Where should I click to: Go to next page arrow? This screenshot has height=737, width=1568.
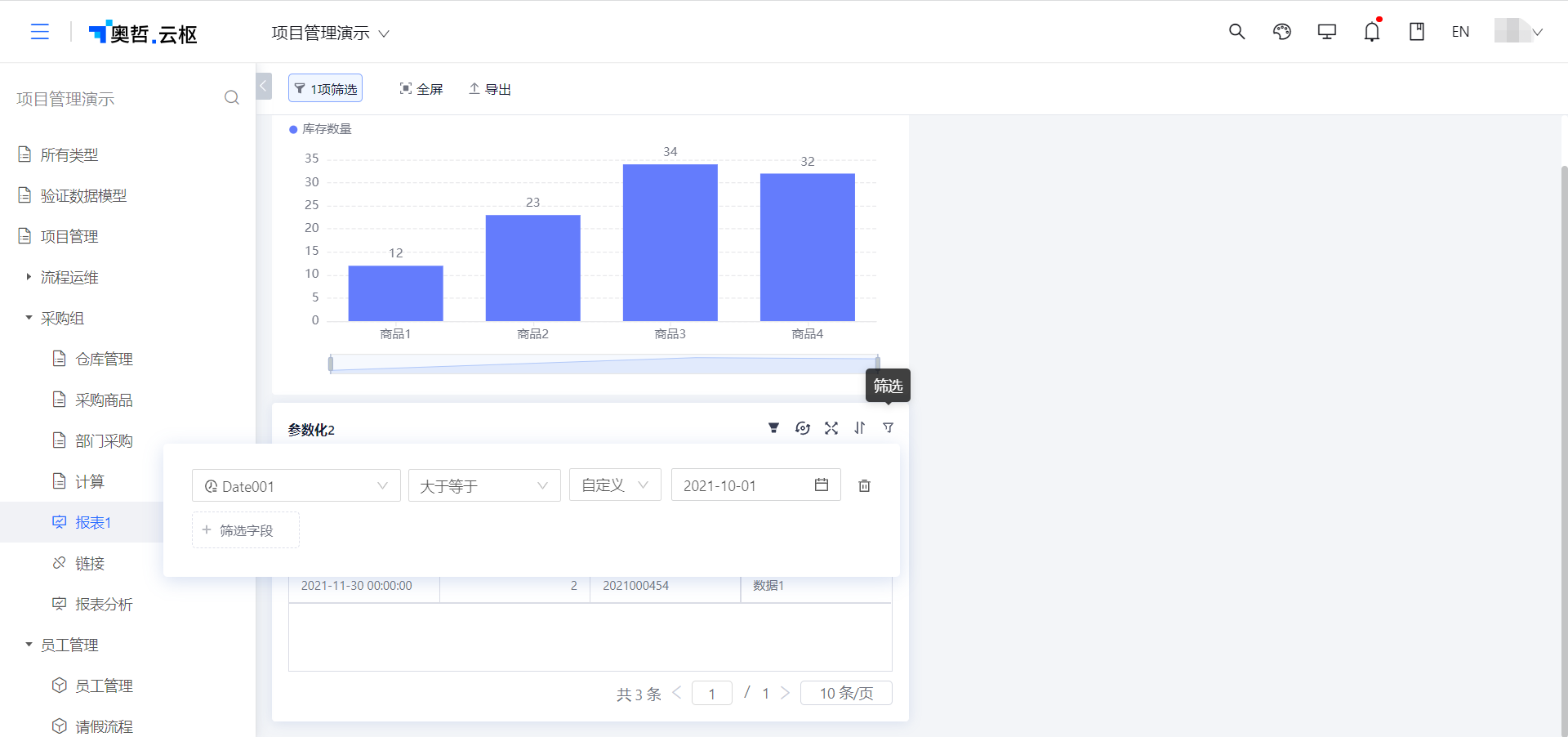785,693
